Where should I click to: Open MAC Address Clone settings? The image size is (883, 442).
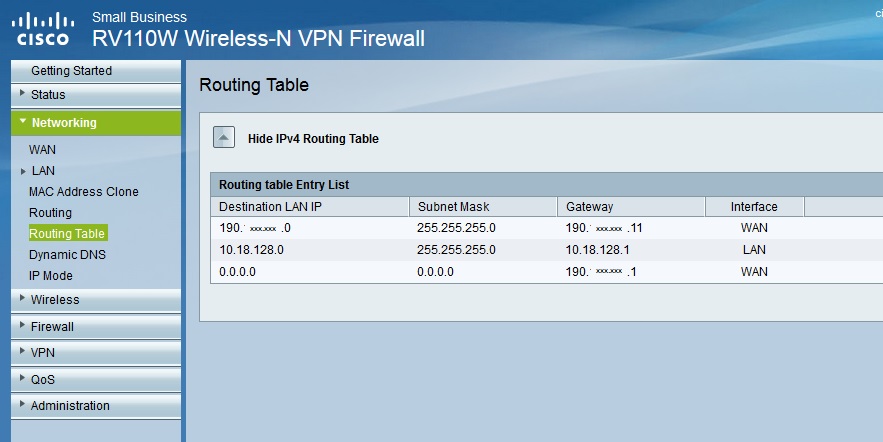[x=83, y=191]
